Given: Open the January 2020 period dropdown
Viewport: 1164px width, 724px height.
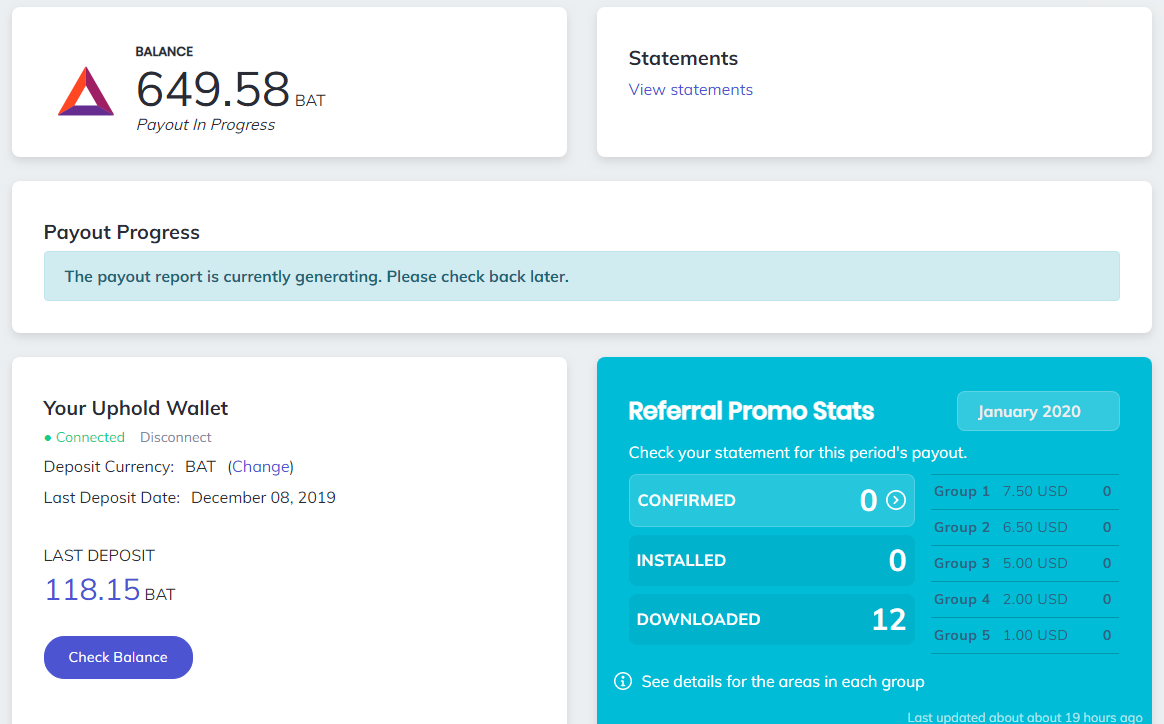Looking at the screenshot, I should [1038, 411].
